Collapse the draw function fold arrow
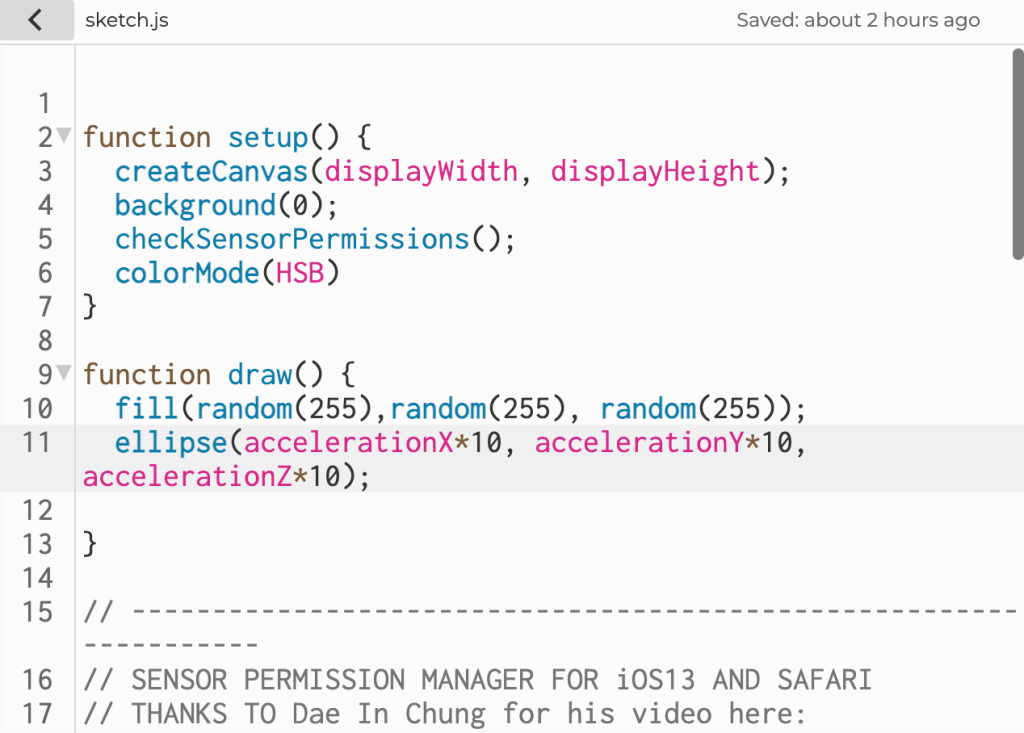Image resolution: width=1024 pixels, height=733 pixels. 64,372
